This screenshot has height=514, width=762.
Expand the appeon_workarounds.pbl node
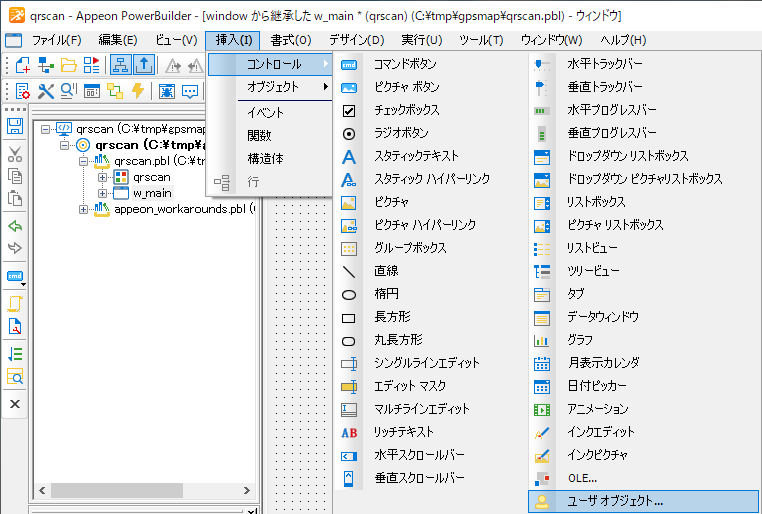(83, 209)
